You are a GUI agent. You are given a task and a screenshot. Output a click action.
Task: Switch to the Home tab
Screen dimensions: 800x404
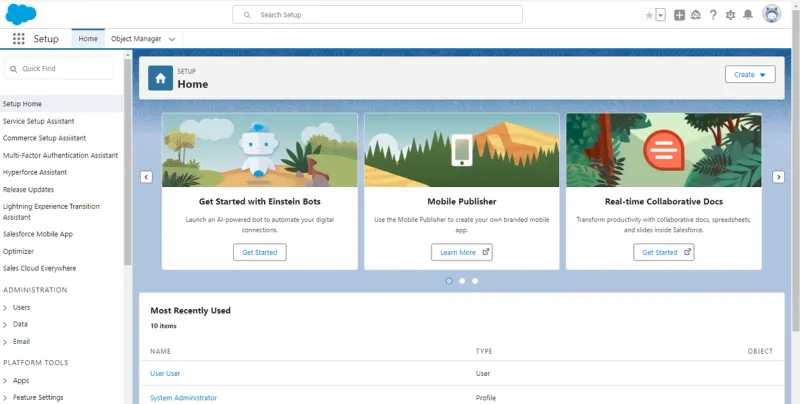coord(88,39)
